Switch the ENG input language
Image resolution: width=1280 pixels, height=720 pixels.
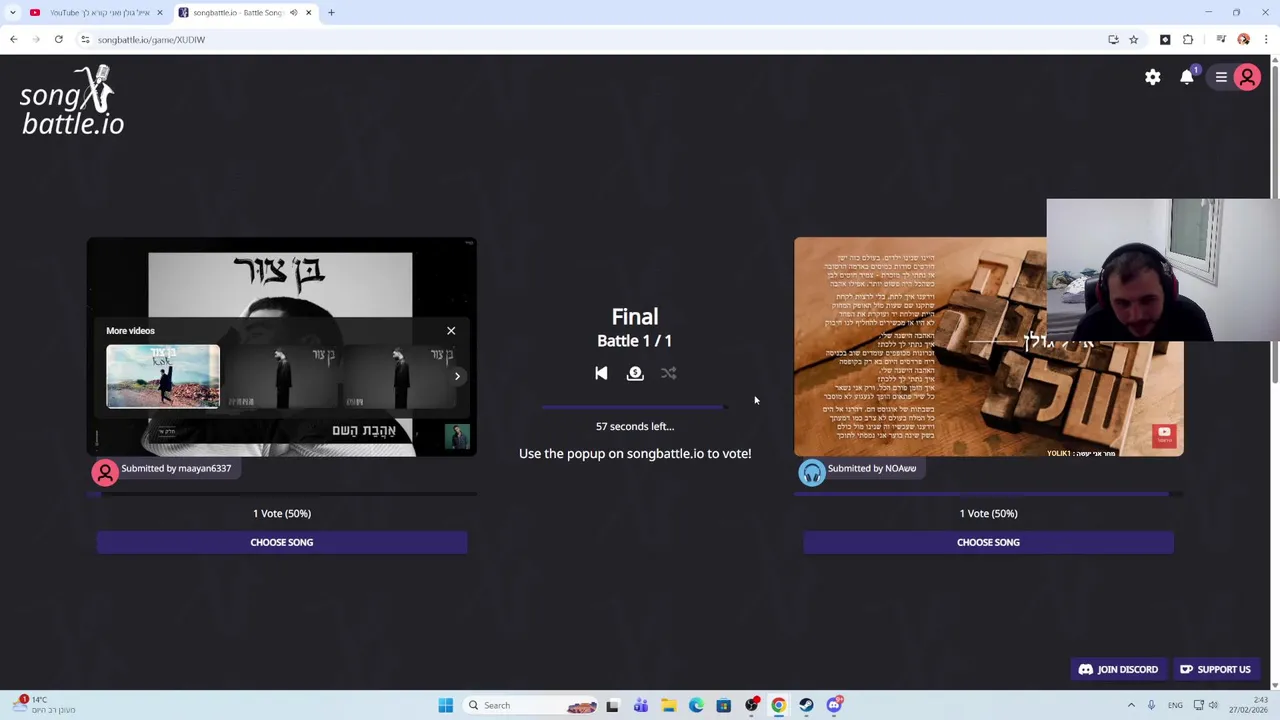tap(1175, 705)
